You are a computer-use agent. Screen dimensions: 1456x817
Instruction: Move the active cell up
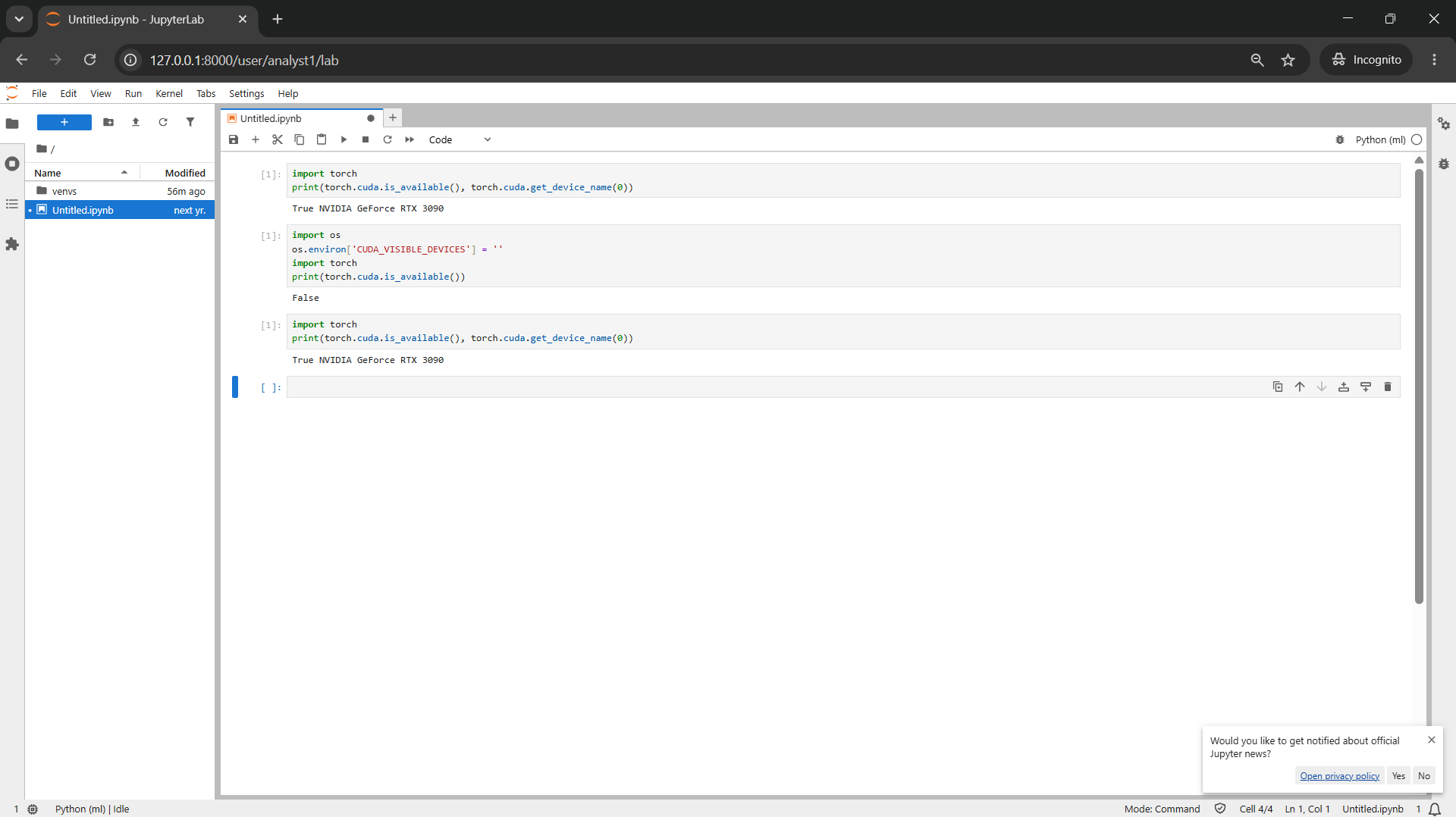pyautogui.click(x=1300, y=387)
